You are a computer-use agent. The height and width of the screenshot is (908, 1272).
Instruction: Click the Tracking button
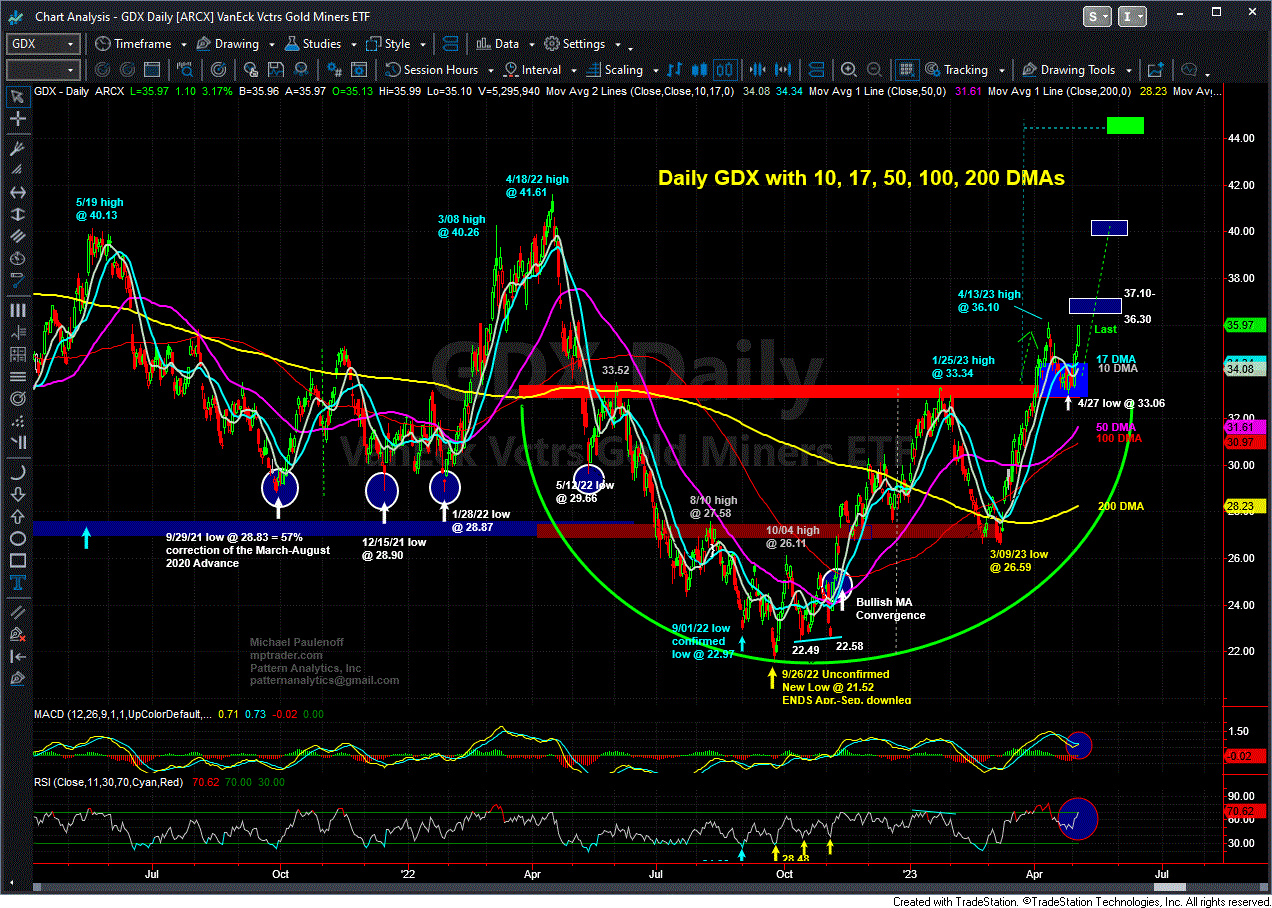pyautogui.click(x=956, y=70)
